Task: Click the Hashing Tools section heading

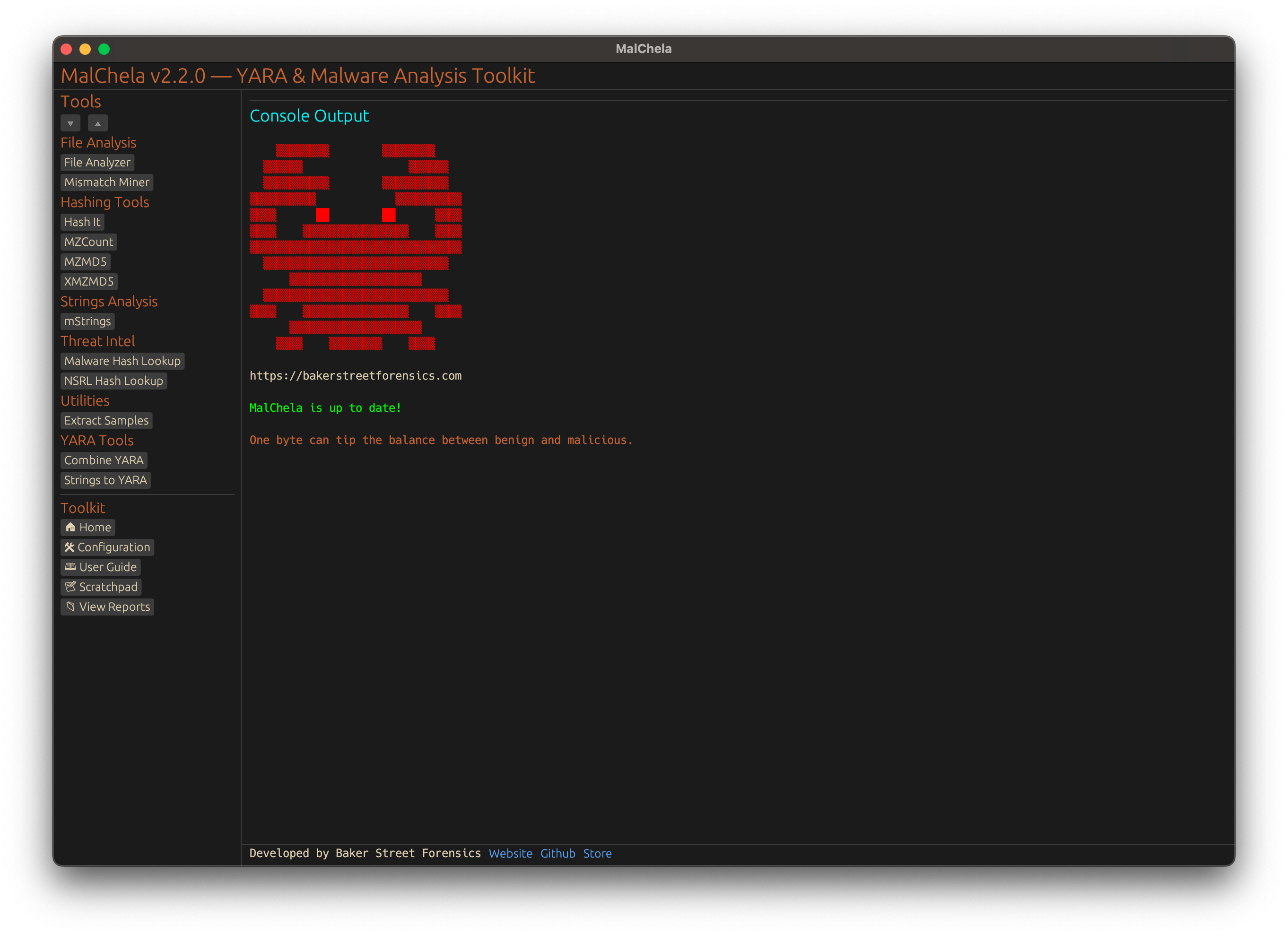Action: pos(105,202)
